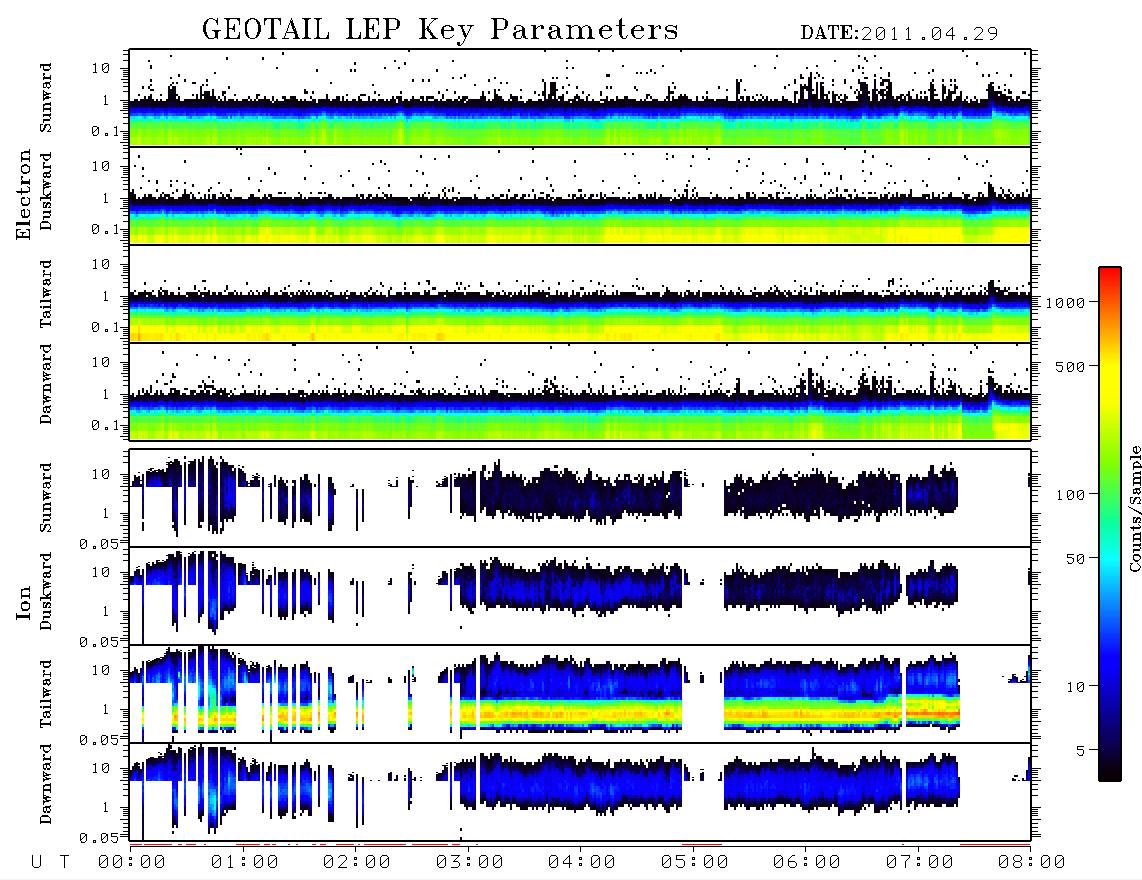The image size is (1142, 880).
Task: Click the GEOTAIL LEP Key Parameters title
Action: (440, 30)
